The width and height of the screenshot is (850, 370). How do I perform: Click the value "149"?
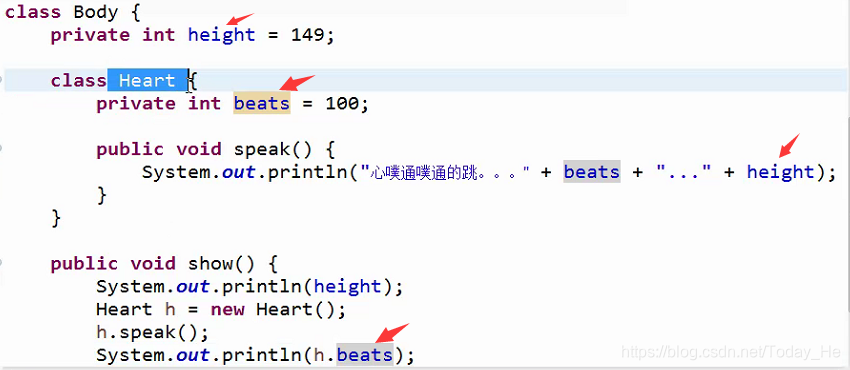click(x=308, y=35)
